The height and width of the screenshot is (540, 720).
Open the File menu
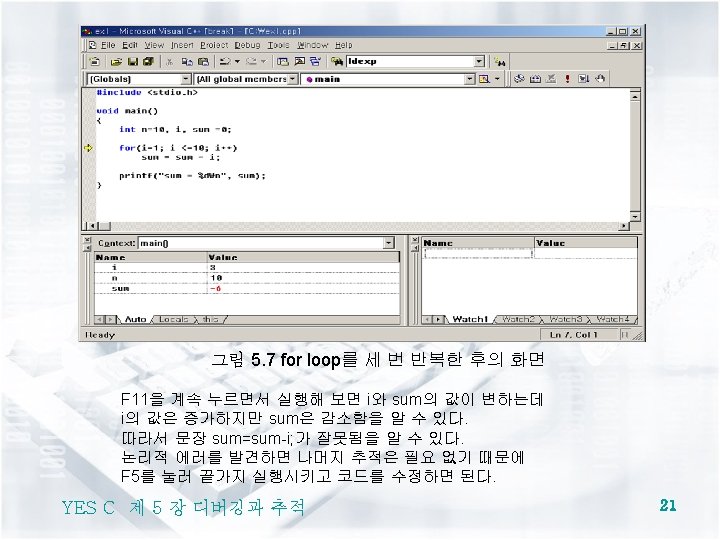108,45
